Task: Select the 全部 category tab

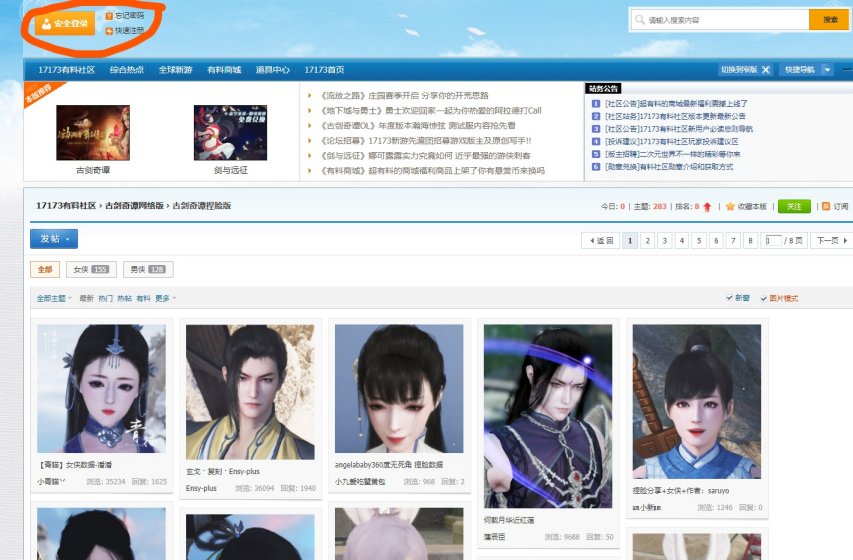Action: click(x=45, y=269)
